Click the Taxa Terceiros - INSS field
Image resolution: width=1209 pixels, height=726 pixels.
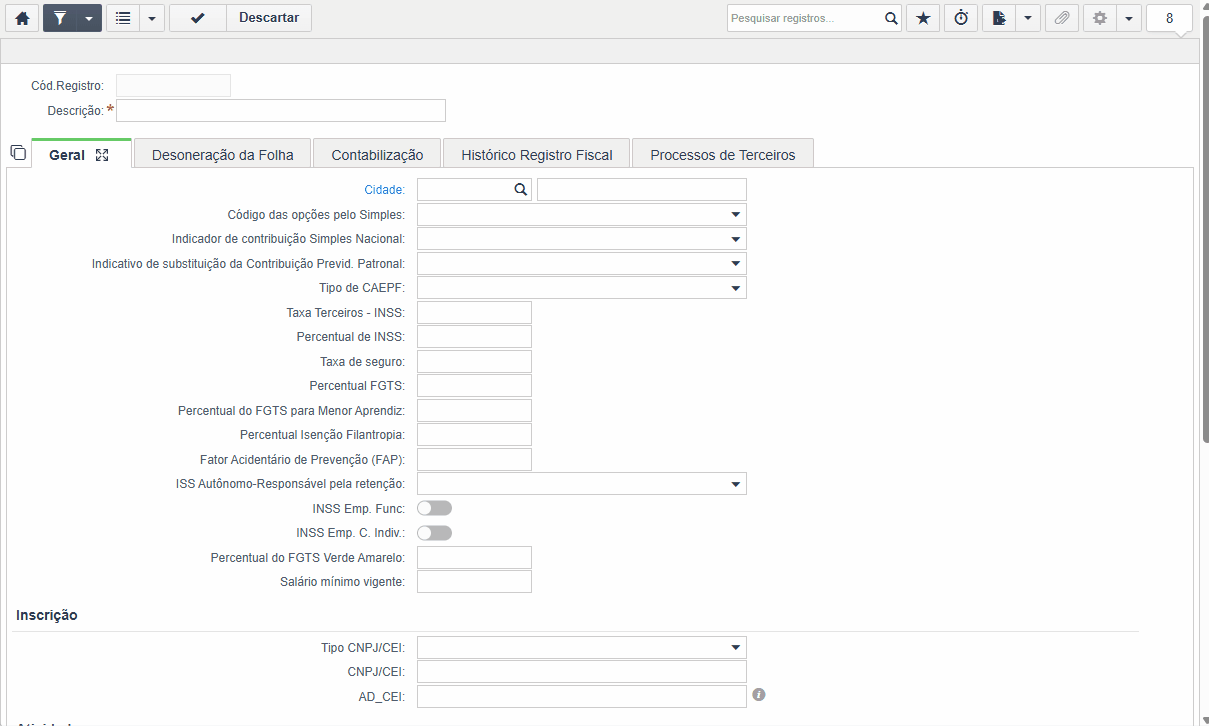[474, 313]
